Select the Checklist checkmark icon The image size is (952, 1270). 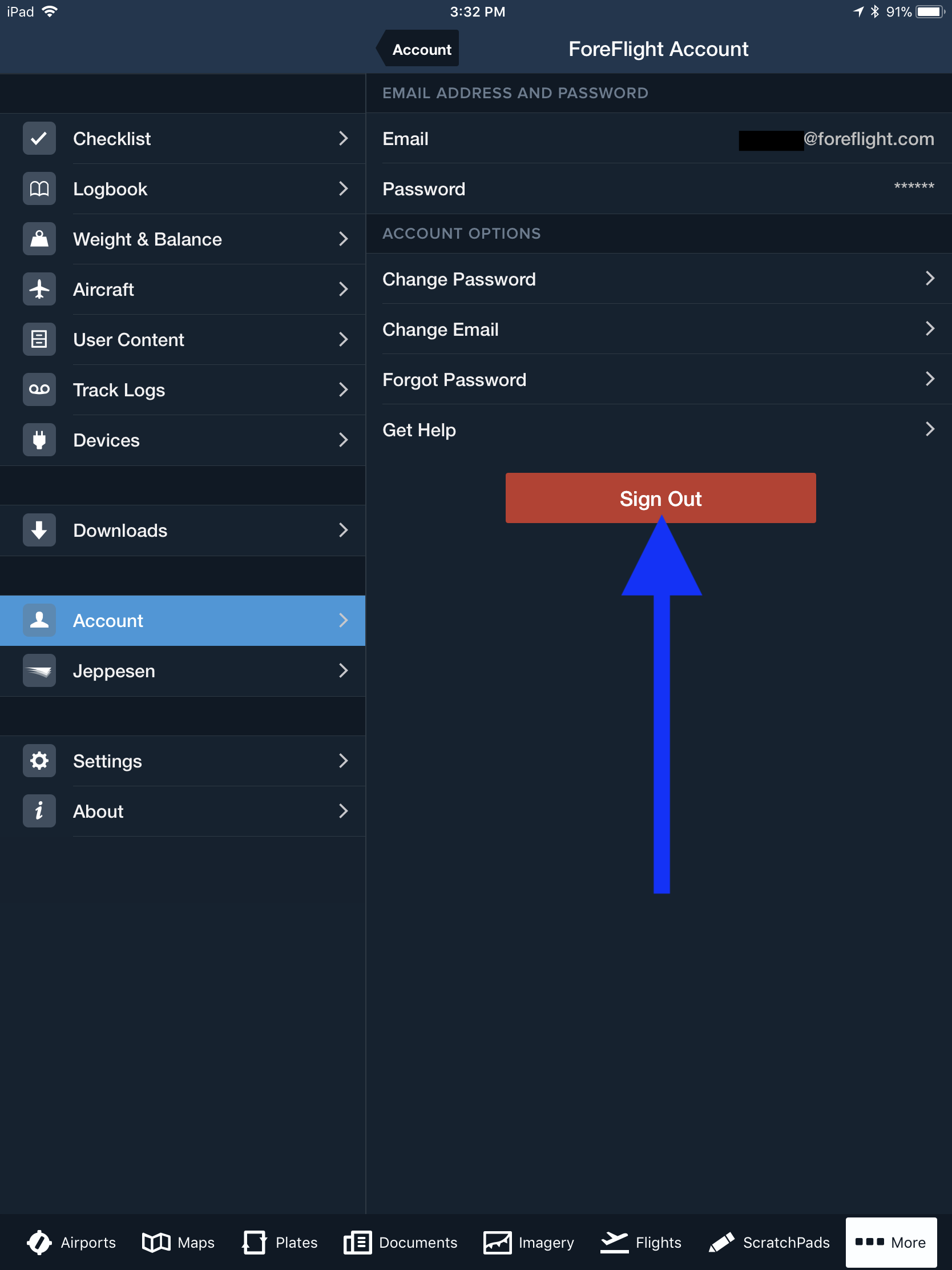[x=38, y=138]
